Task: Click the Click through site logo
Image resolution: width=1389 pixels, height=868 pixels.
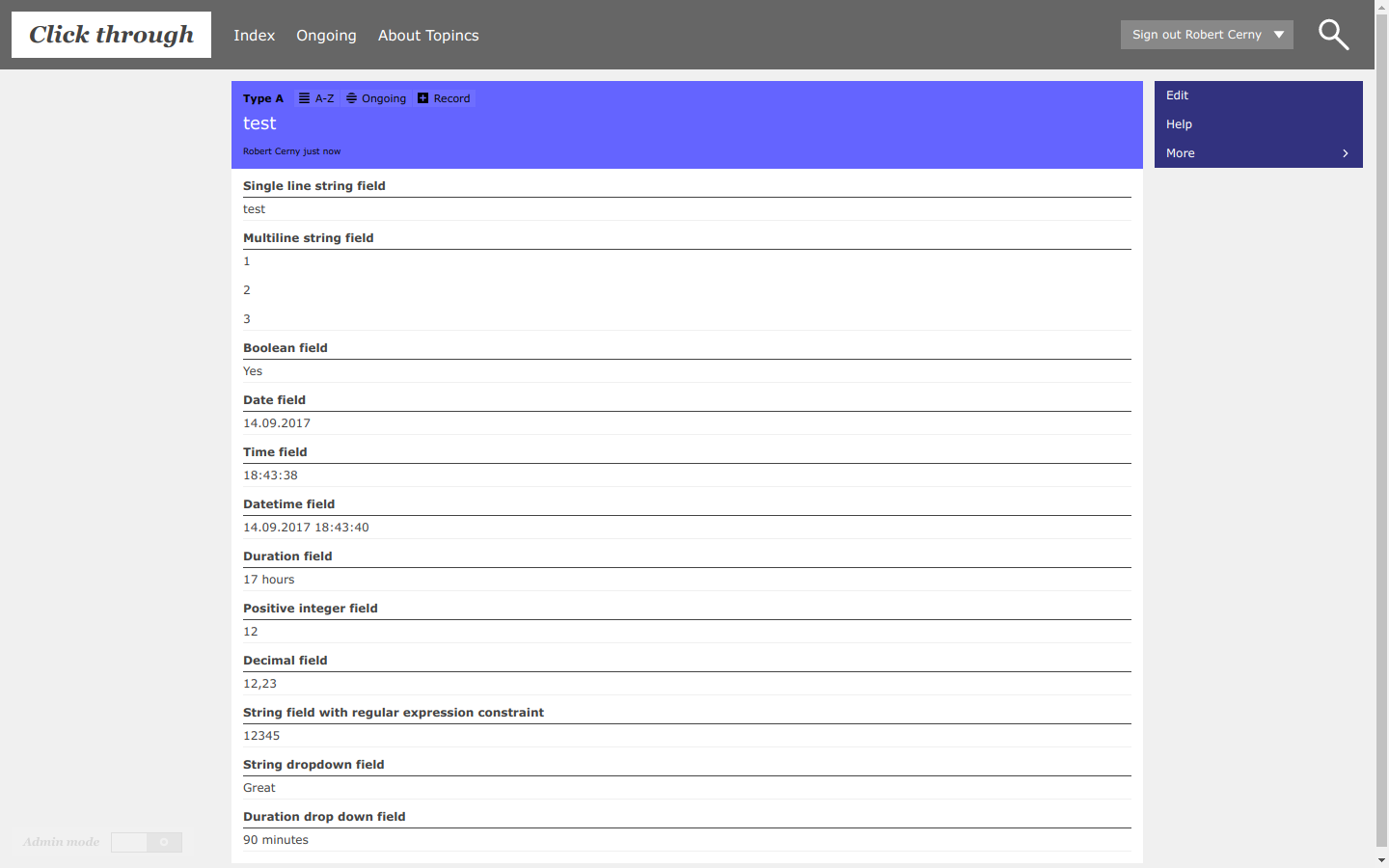Action: pyautogui.click(x=111, y=35)
